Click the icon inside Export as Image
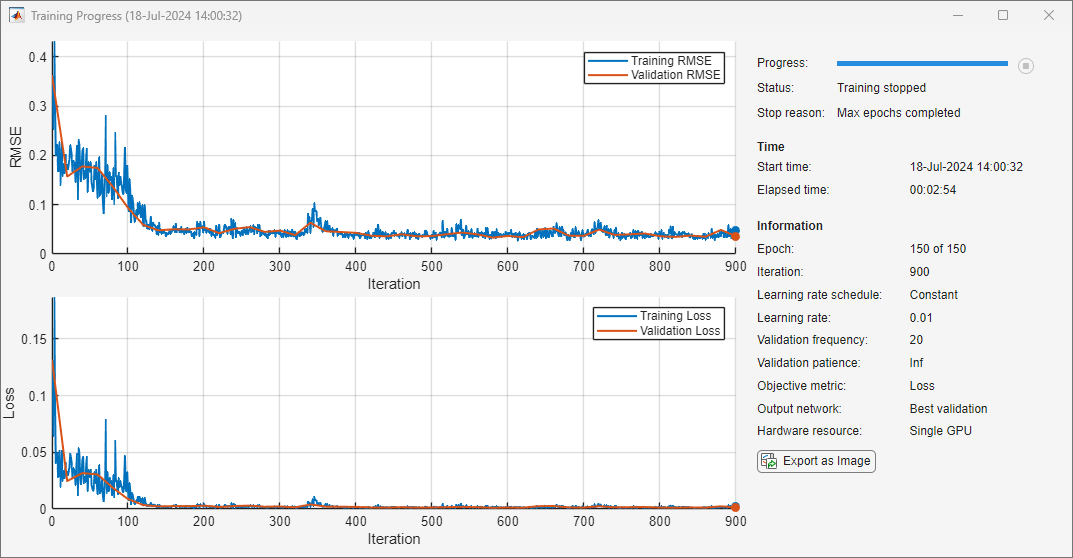Screen dimensions: 1073x558 [x=769, y=461]
